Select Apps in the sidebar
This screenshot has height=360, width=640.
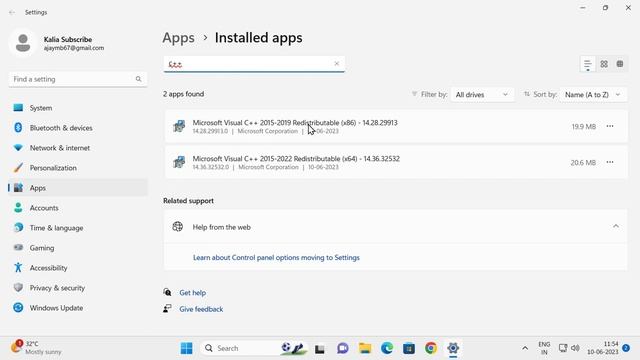78,188
